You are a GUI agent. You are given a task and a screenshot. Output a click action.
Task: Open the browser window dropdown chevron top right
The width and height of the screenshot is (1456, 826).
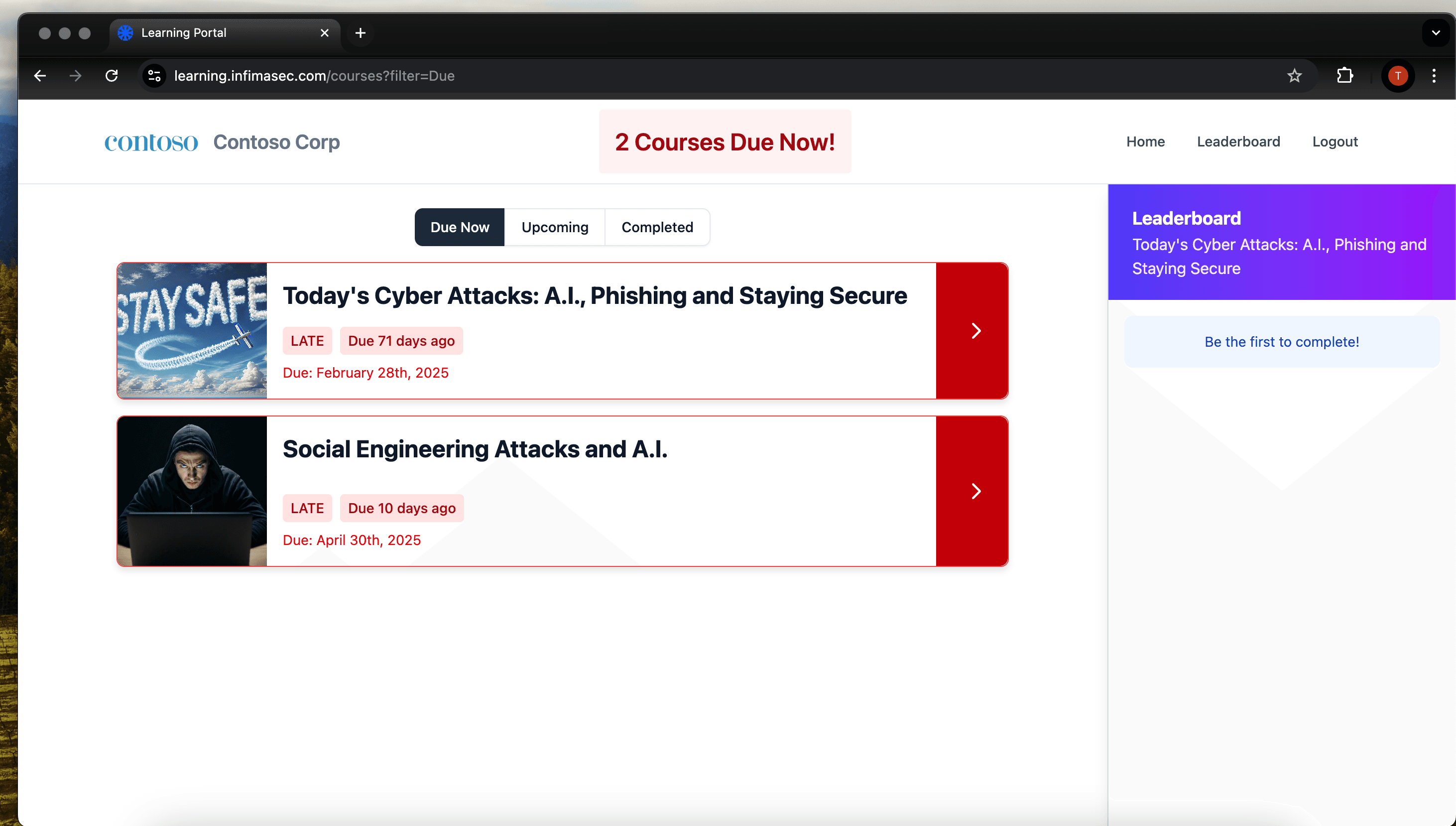pos(1436,32)
